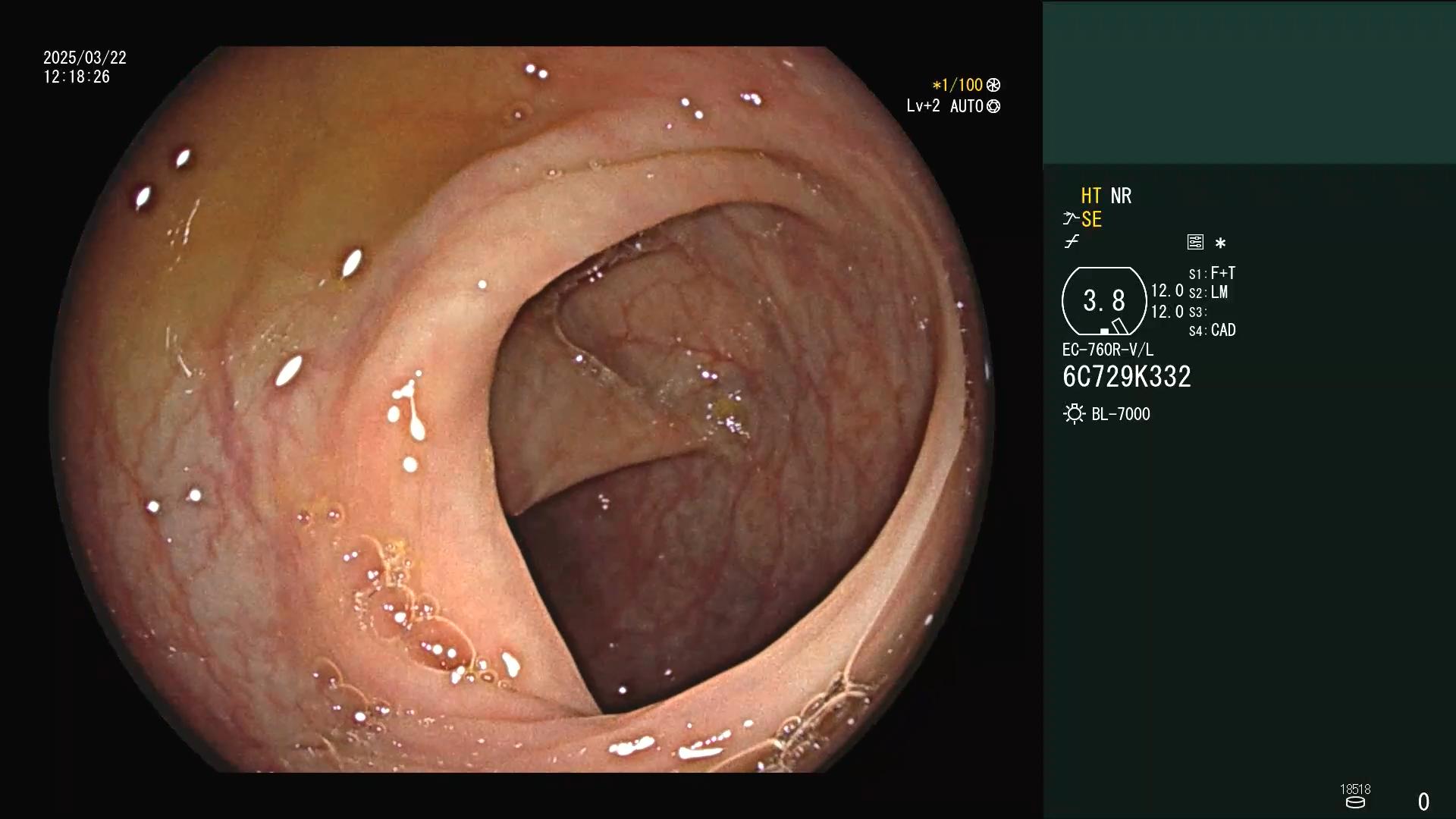The width and height of the screenshot is (1456, 819).
Task: Click the yellow HT indicator
Action: (x=1091, y=196)
